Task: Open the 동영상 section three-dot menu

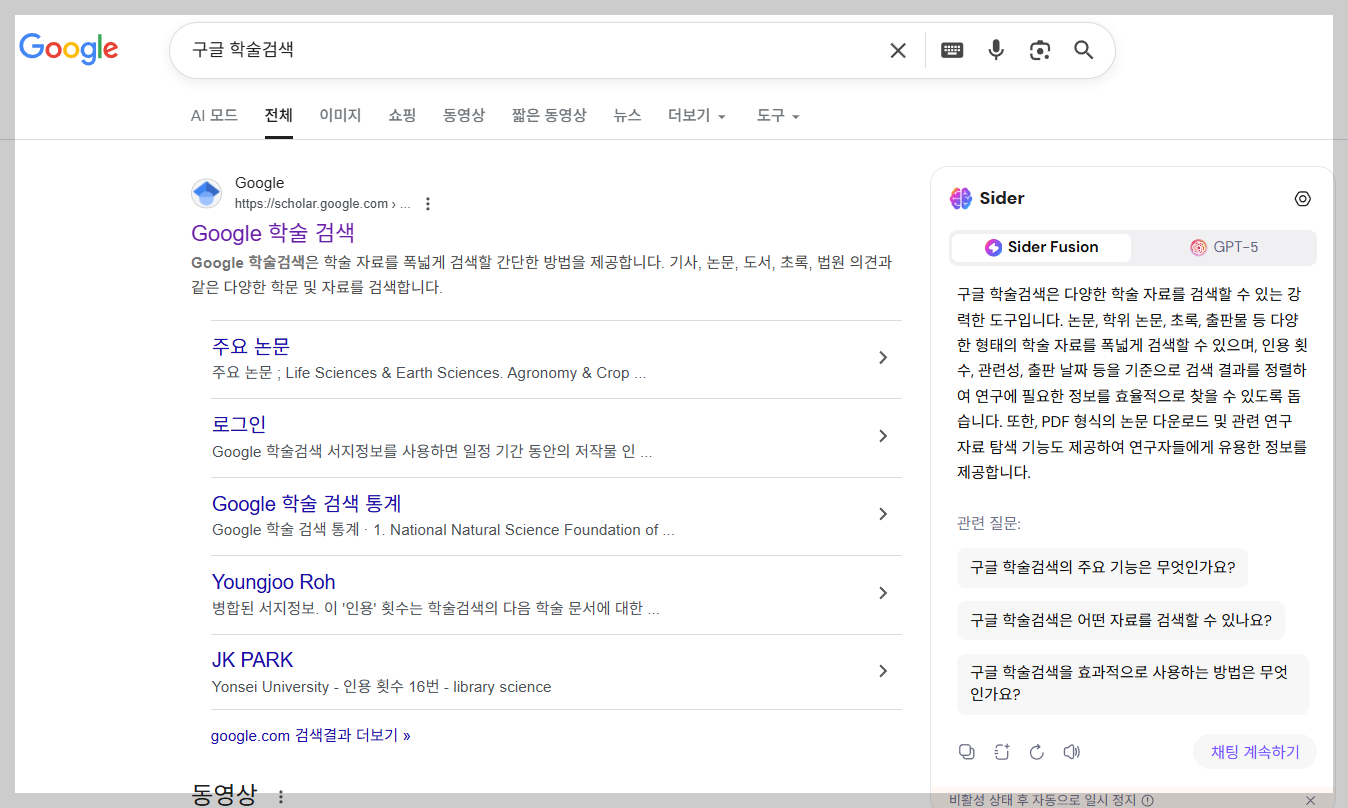Action: 281,796
